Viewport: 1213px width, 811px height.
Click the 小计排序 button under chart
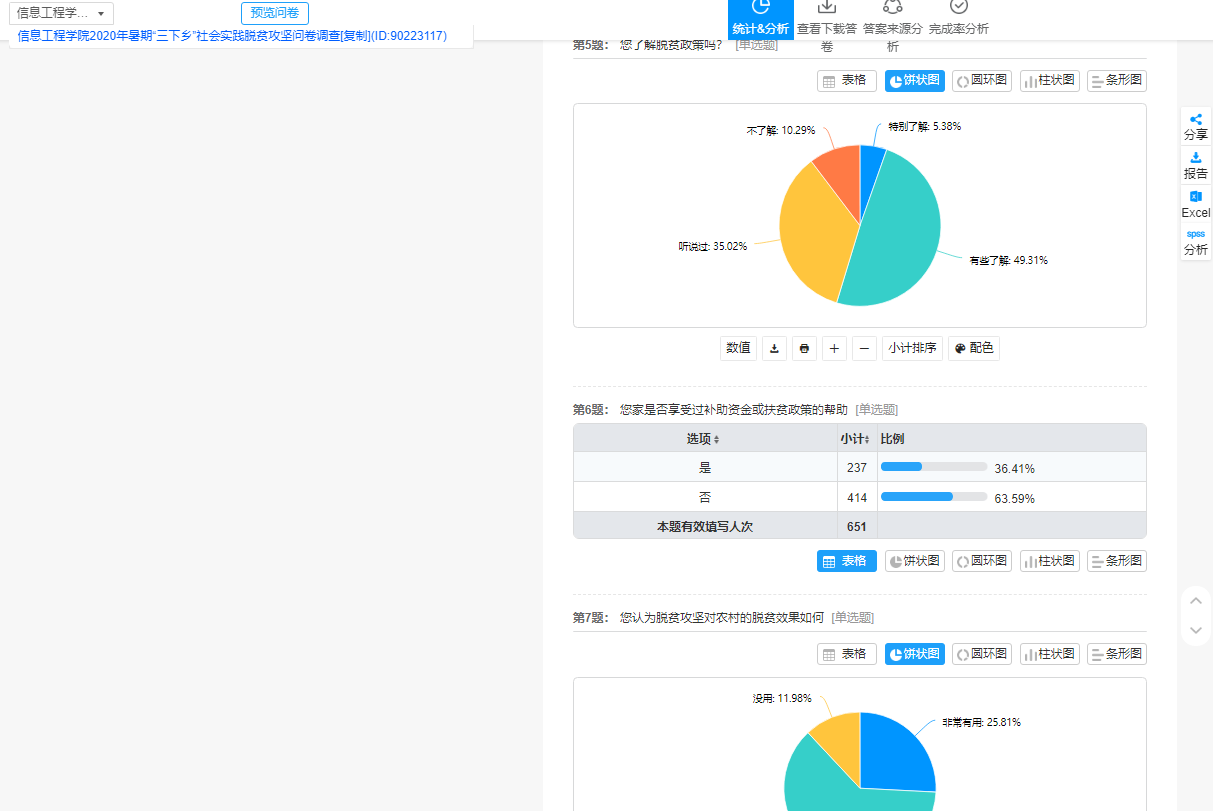[912, 348]
